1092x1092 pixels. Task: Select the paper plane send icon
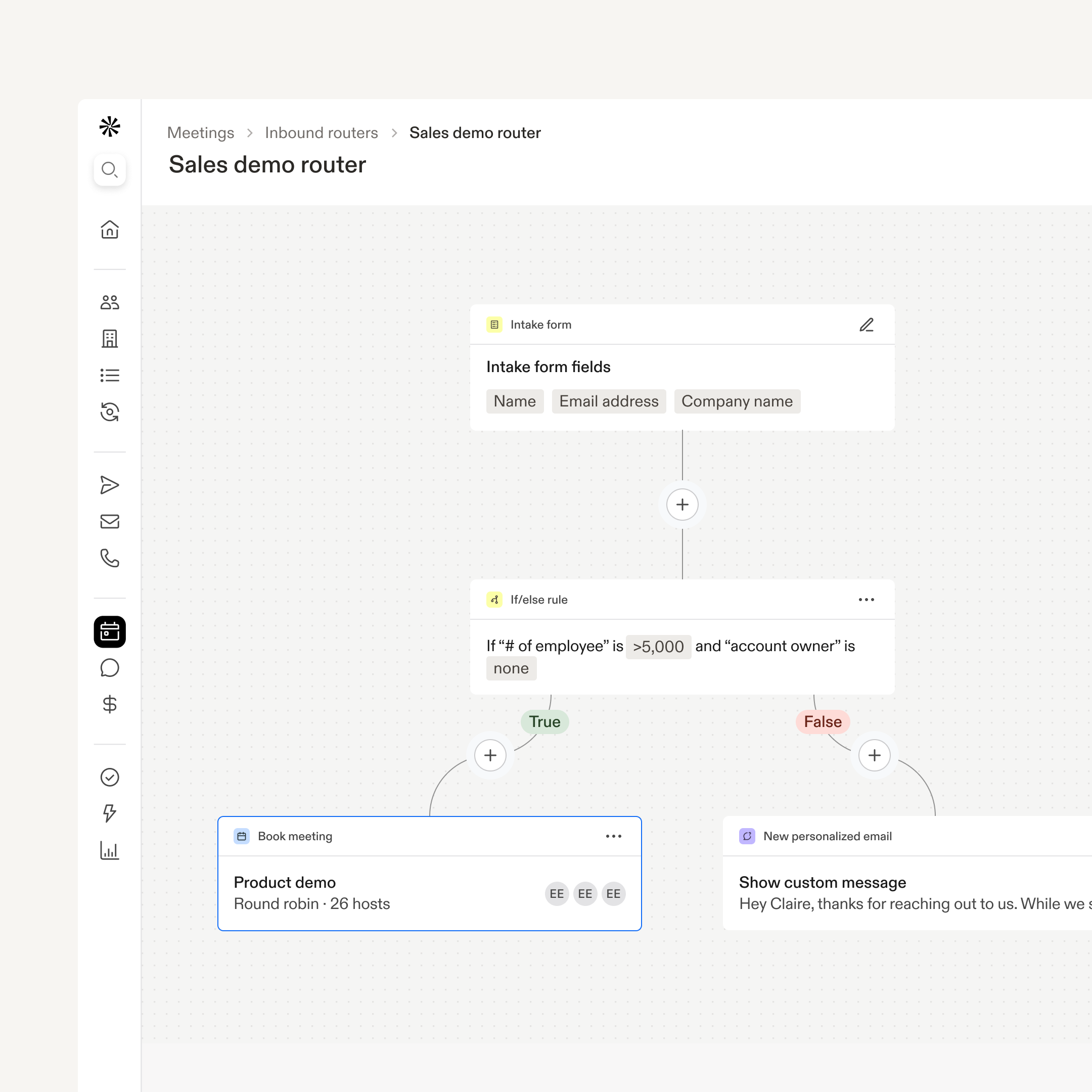pyautogui.click(x=109, y=485)
